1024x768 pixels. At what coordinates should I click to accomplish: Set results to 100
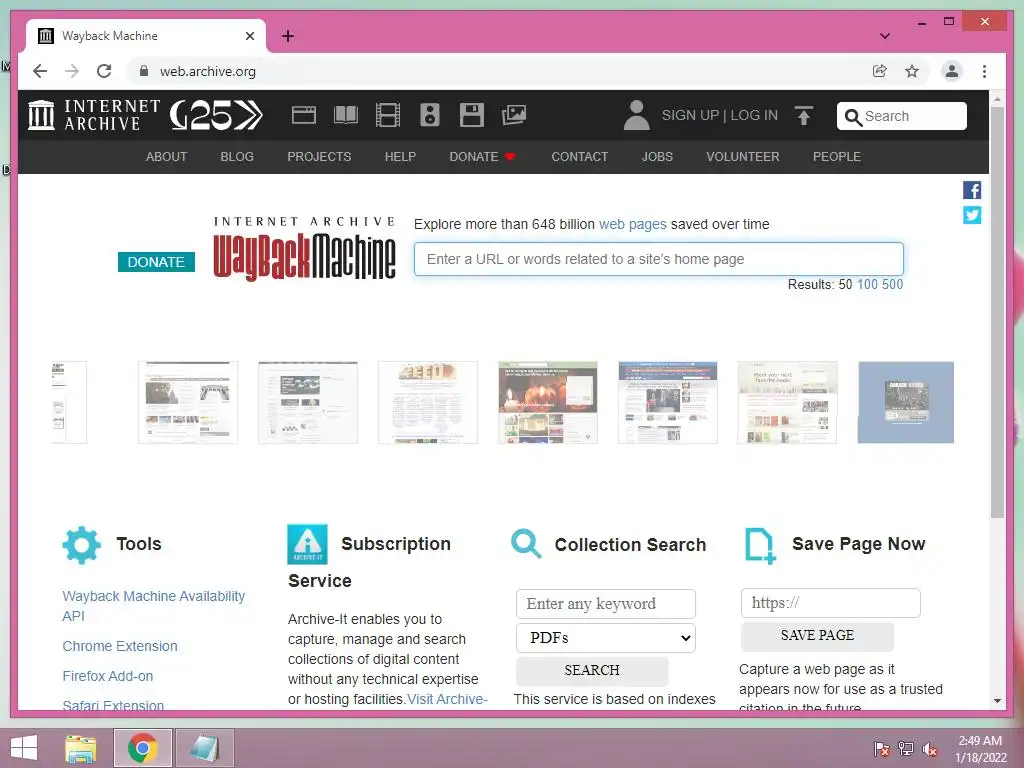[867, 285]
